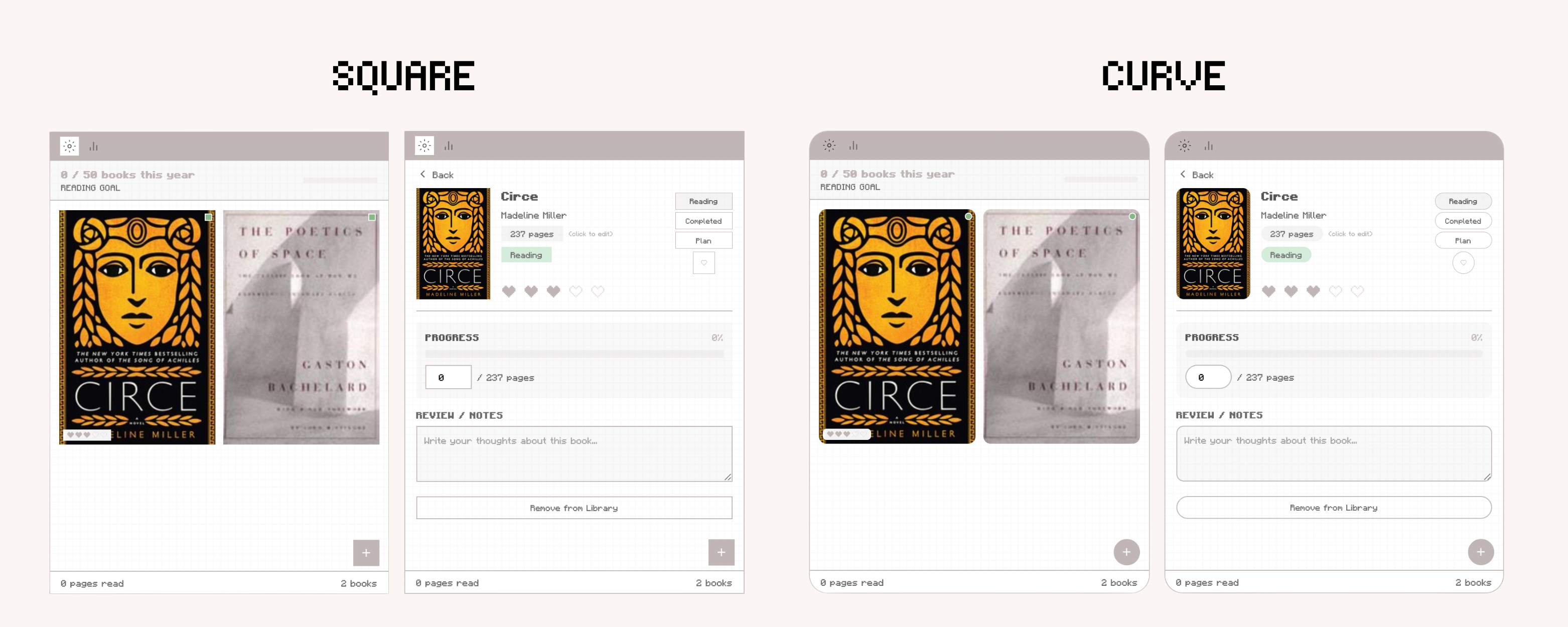This screenshot has height=627, width=1568.
Task: Focus rounded current page input in curve detail
Action: (x=1208, y=377)
